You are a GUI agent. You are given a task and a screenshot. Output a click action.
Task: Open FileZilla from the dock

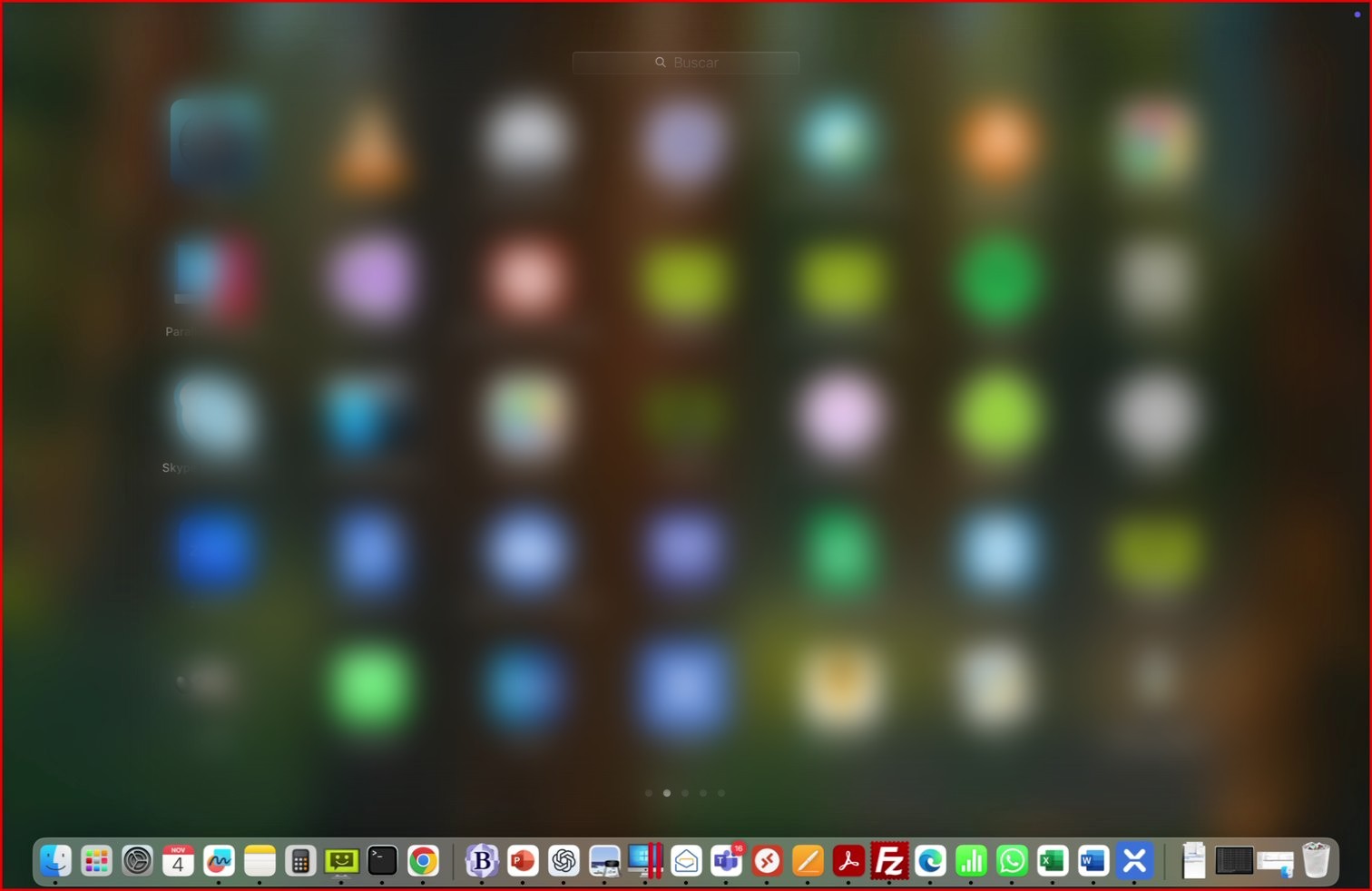tap(889, 860)
